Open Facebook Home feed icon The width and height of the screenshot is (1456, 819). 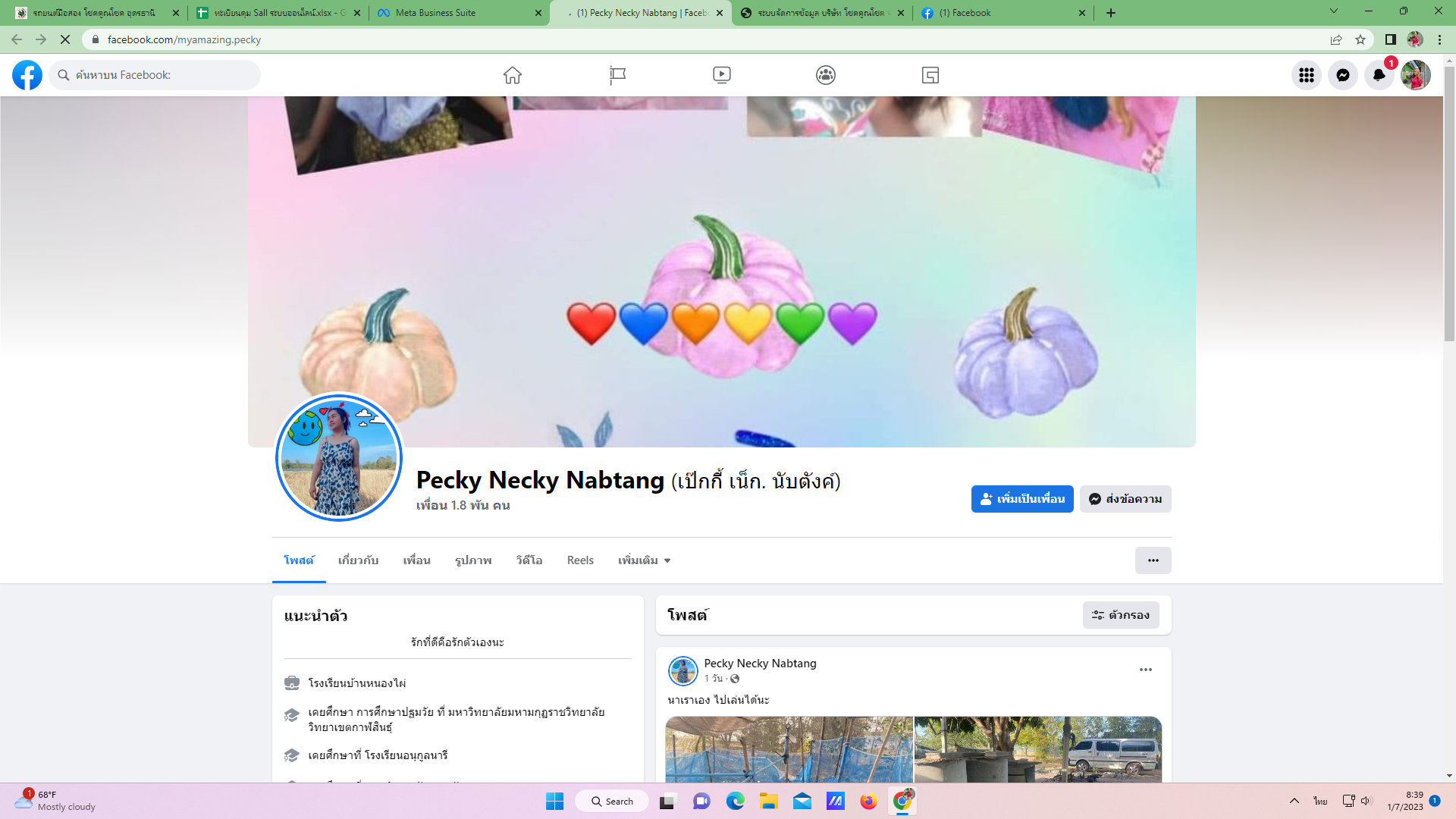(x=513, y=75)
